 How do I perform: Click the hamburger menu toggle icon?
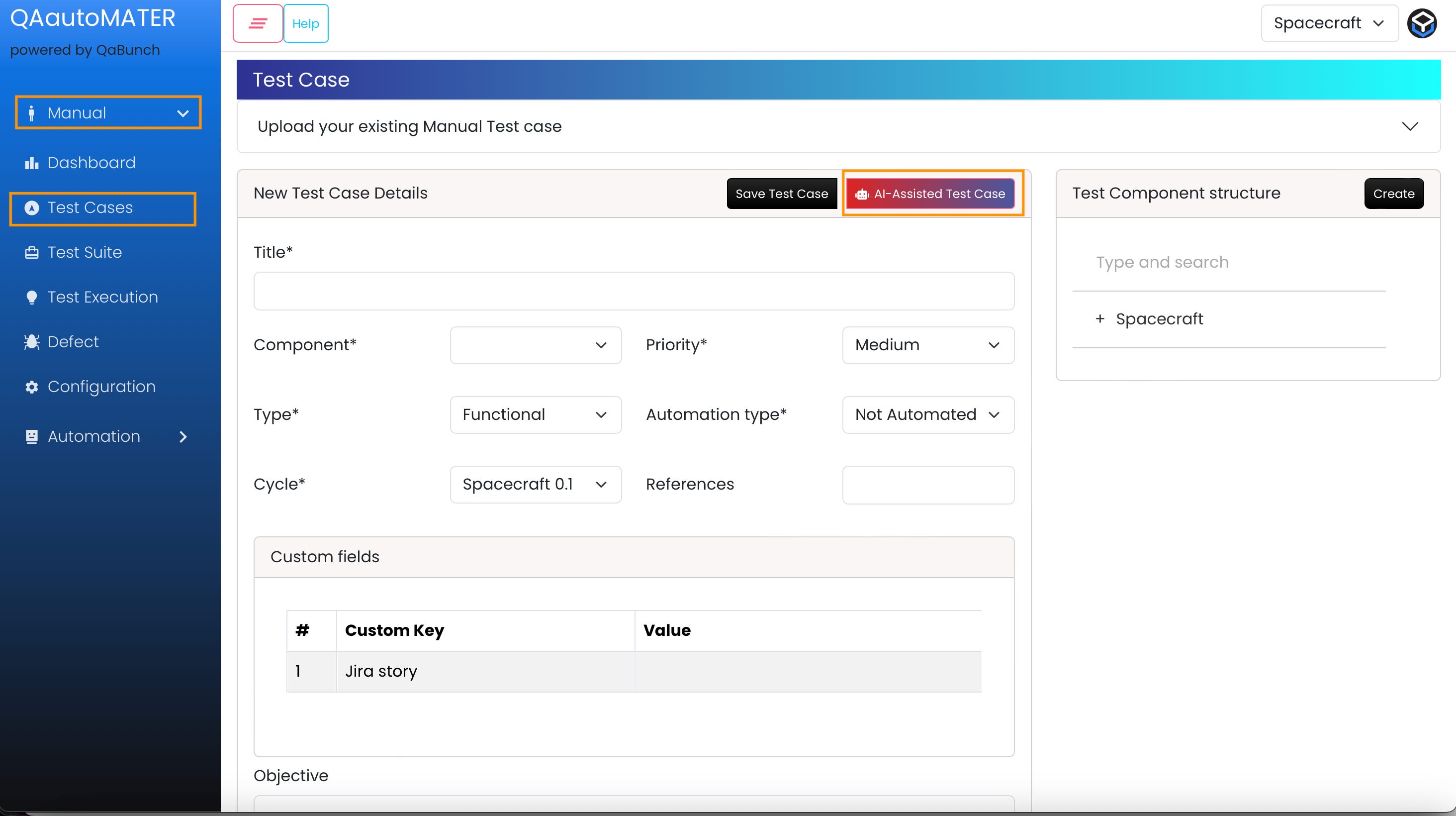pyautogui.click(x=258, y=23)
